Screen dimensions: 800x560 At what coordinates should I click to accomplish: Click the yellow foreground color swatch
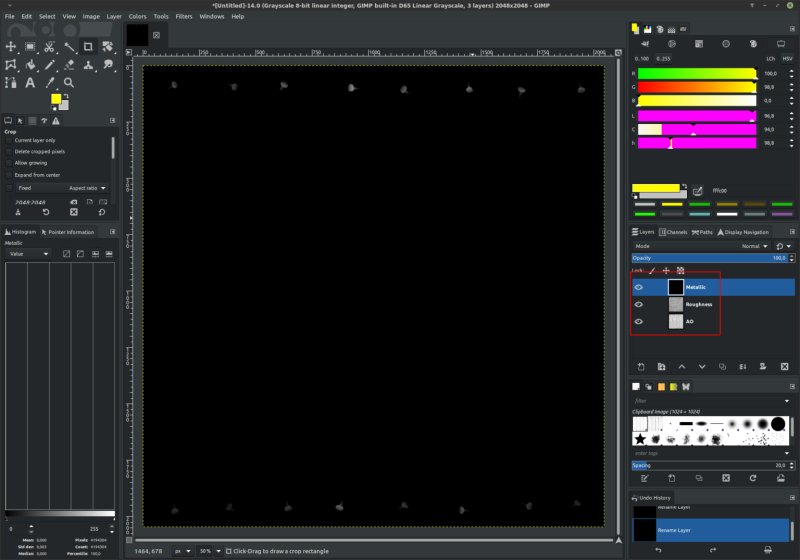coord(57,99)
